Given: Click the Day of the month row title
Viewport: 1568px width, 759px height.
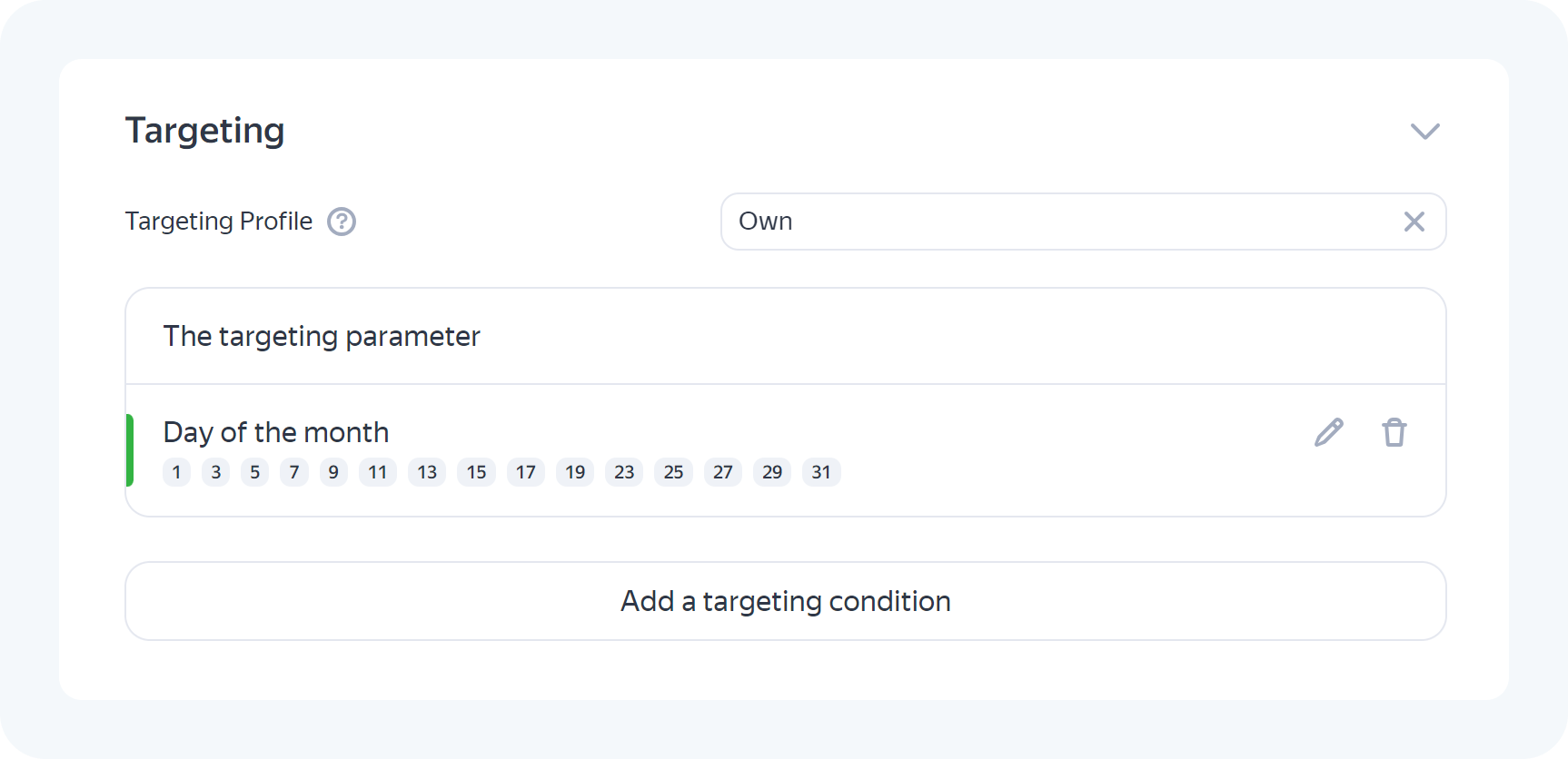Looking at the screenshot, I should point(276,432).
